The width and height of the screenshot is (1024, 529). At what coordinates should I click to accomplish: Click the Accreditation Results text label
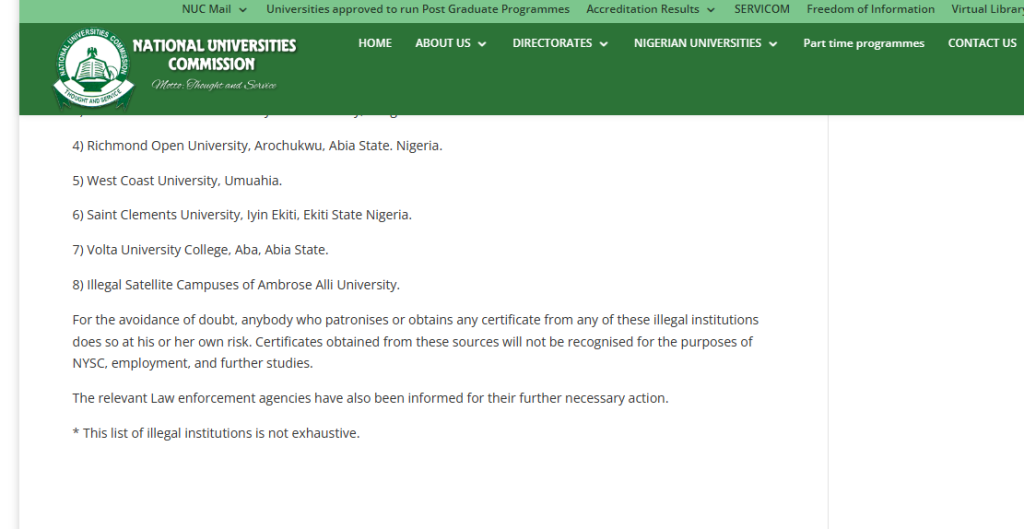tap(642, 9)
